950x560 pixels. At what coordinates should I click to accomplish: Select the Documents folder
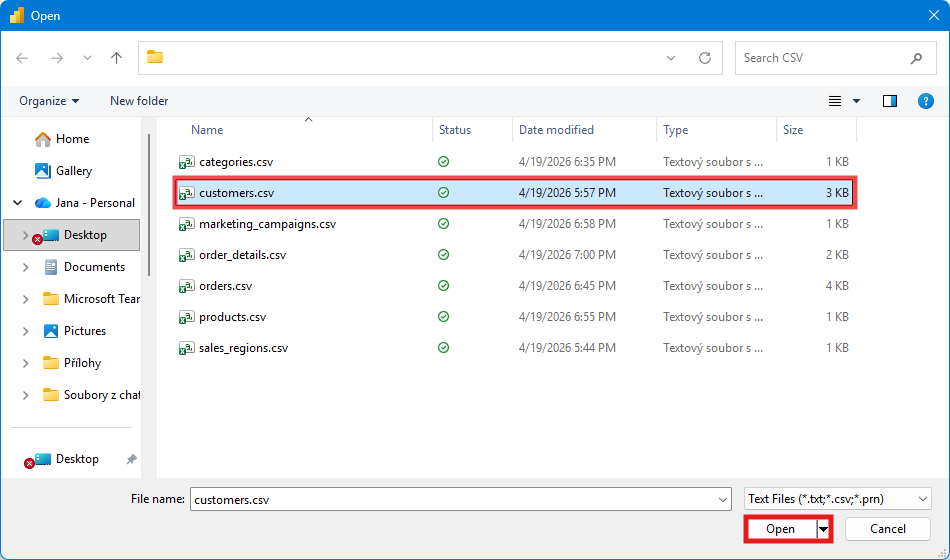click(x=94, y=267)
